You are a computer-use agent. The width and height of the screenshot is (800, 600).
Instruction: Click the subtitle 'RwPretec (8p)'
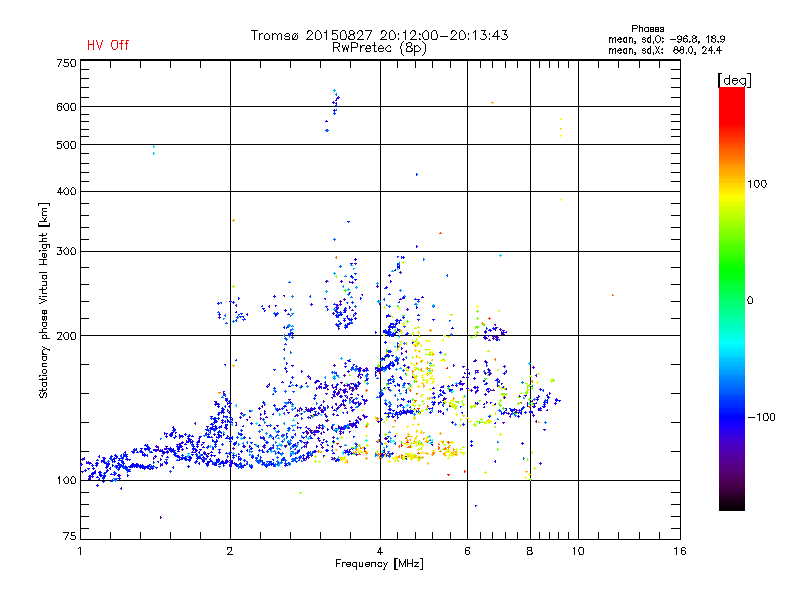pos(379,48)
